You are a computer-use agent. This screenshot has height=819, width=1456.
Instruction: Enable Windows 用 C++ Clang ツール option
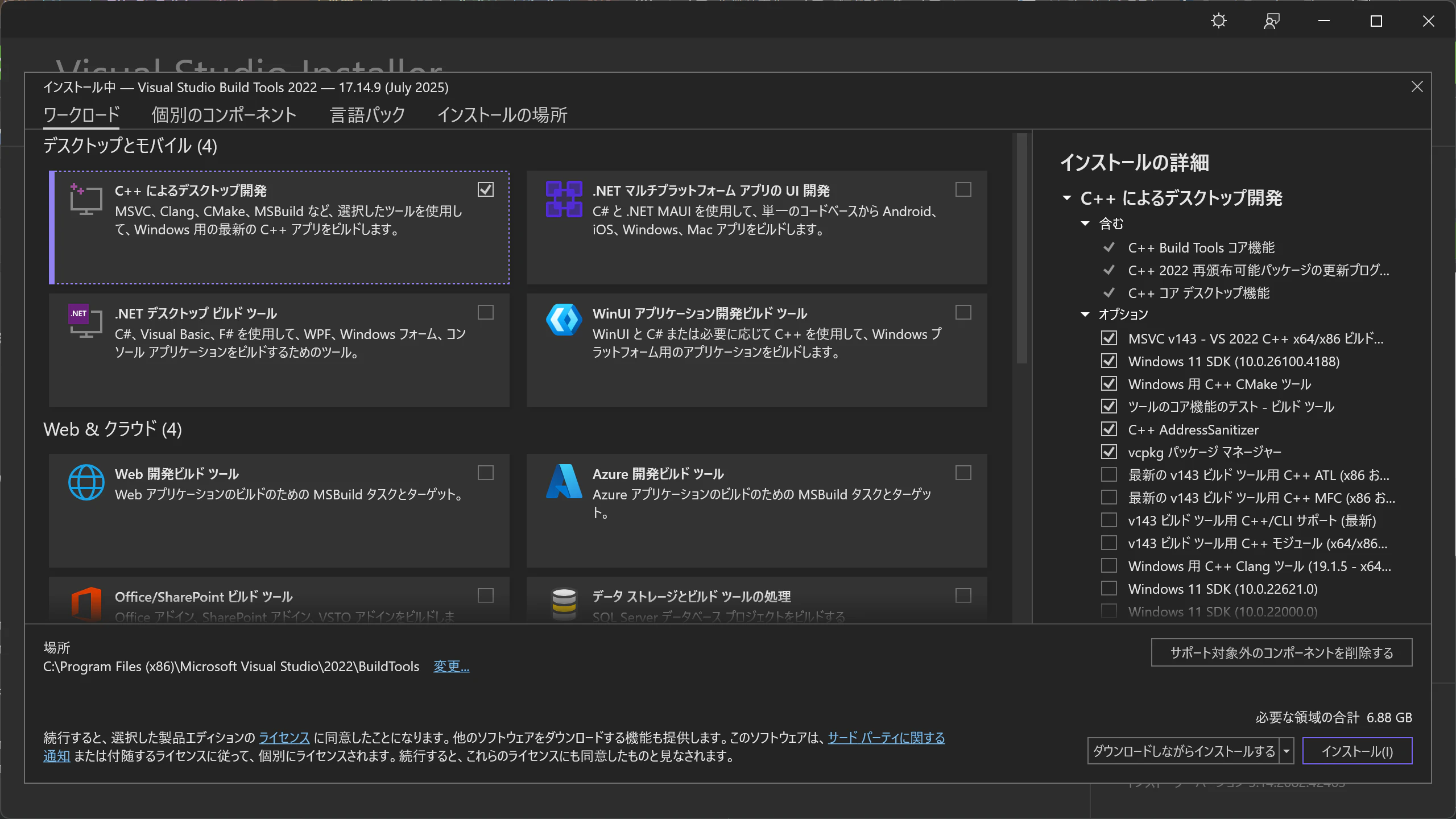[x=1108, y=565]
